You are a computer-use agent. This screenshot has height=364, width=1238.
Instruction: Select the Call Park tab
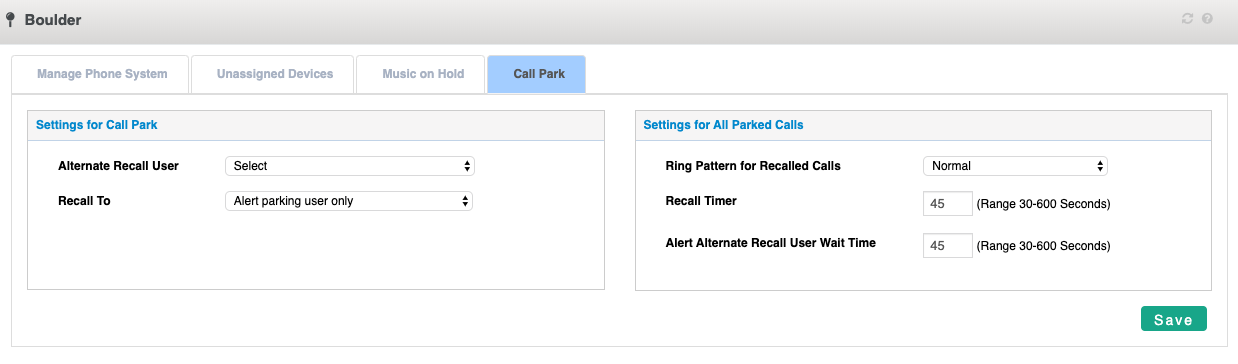click(539, 74)
